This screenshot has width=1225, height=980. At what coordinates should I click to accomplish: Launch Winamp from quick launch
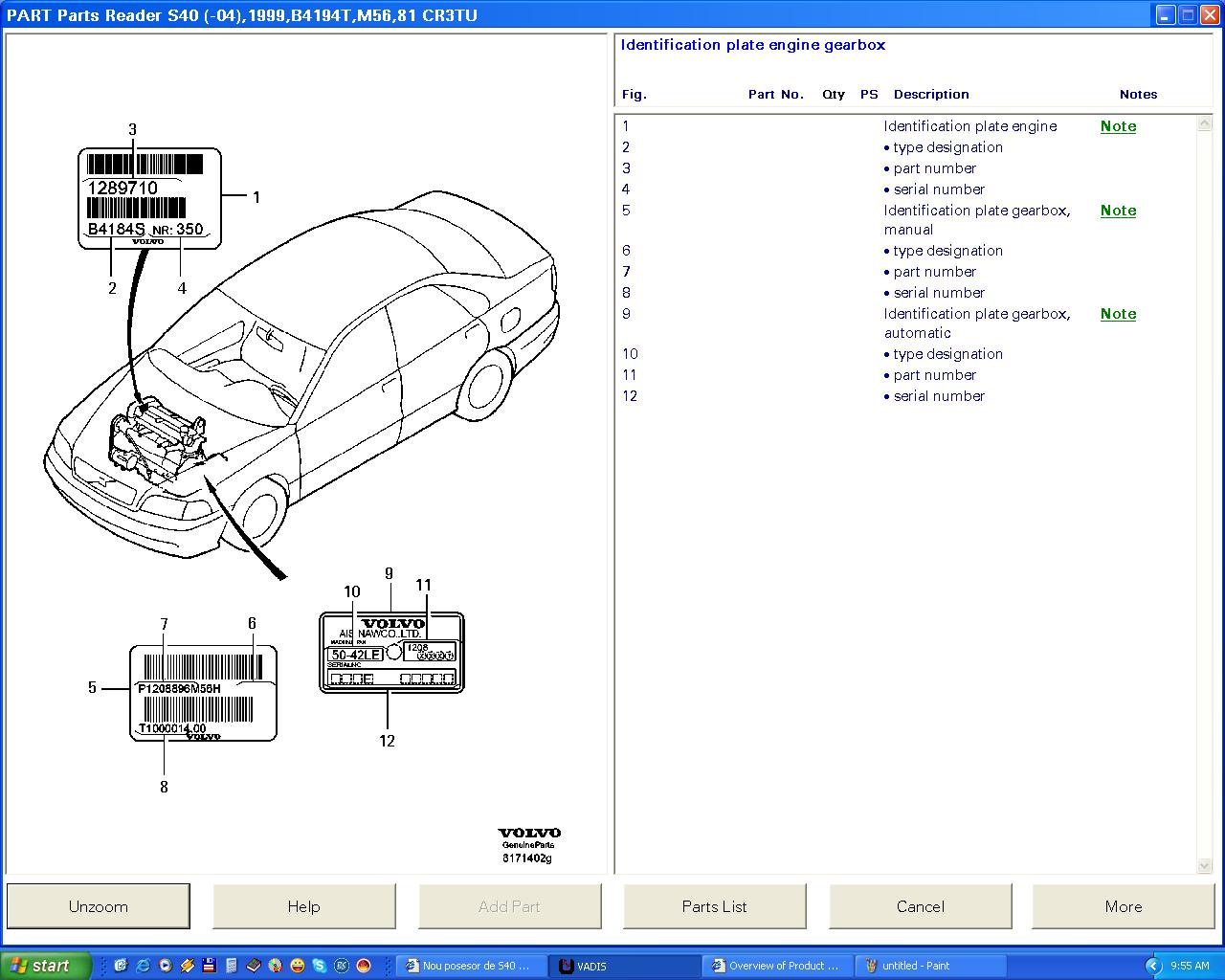(x=188, y=966)
